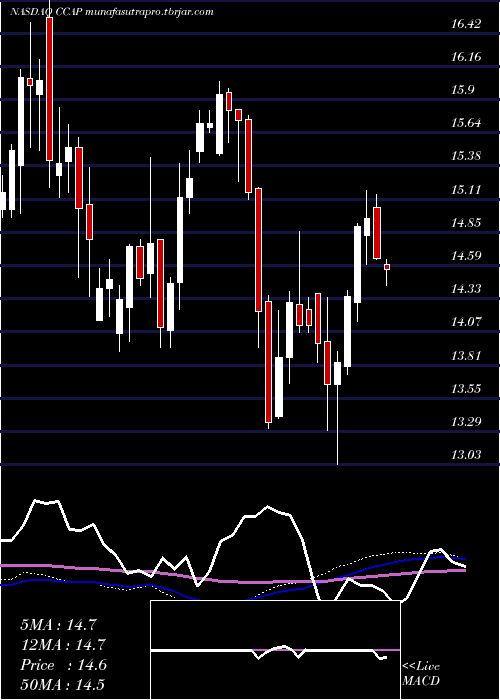Screen dimensions: 500x700
Task: Click the 14.59 price axis label
Action: tap(466, 256)
